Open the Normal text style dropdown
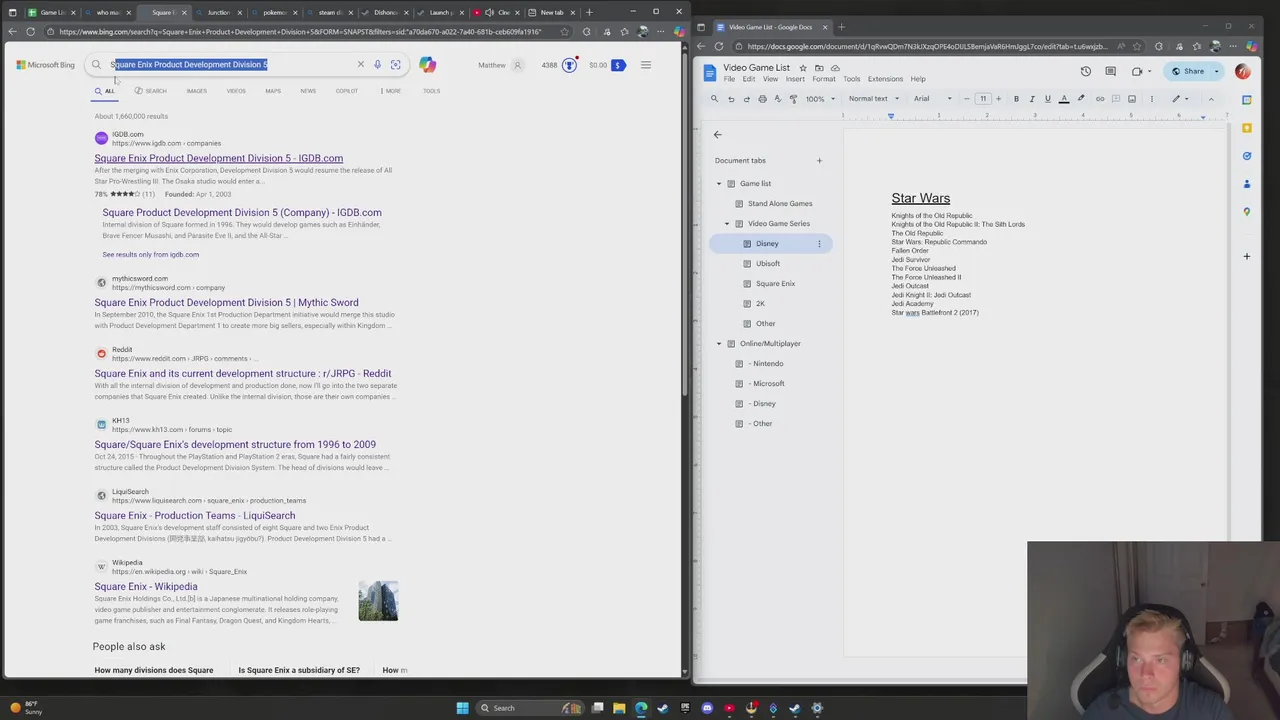The height and width of the screenshot is (720, 1280). (x=873, y=99)
